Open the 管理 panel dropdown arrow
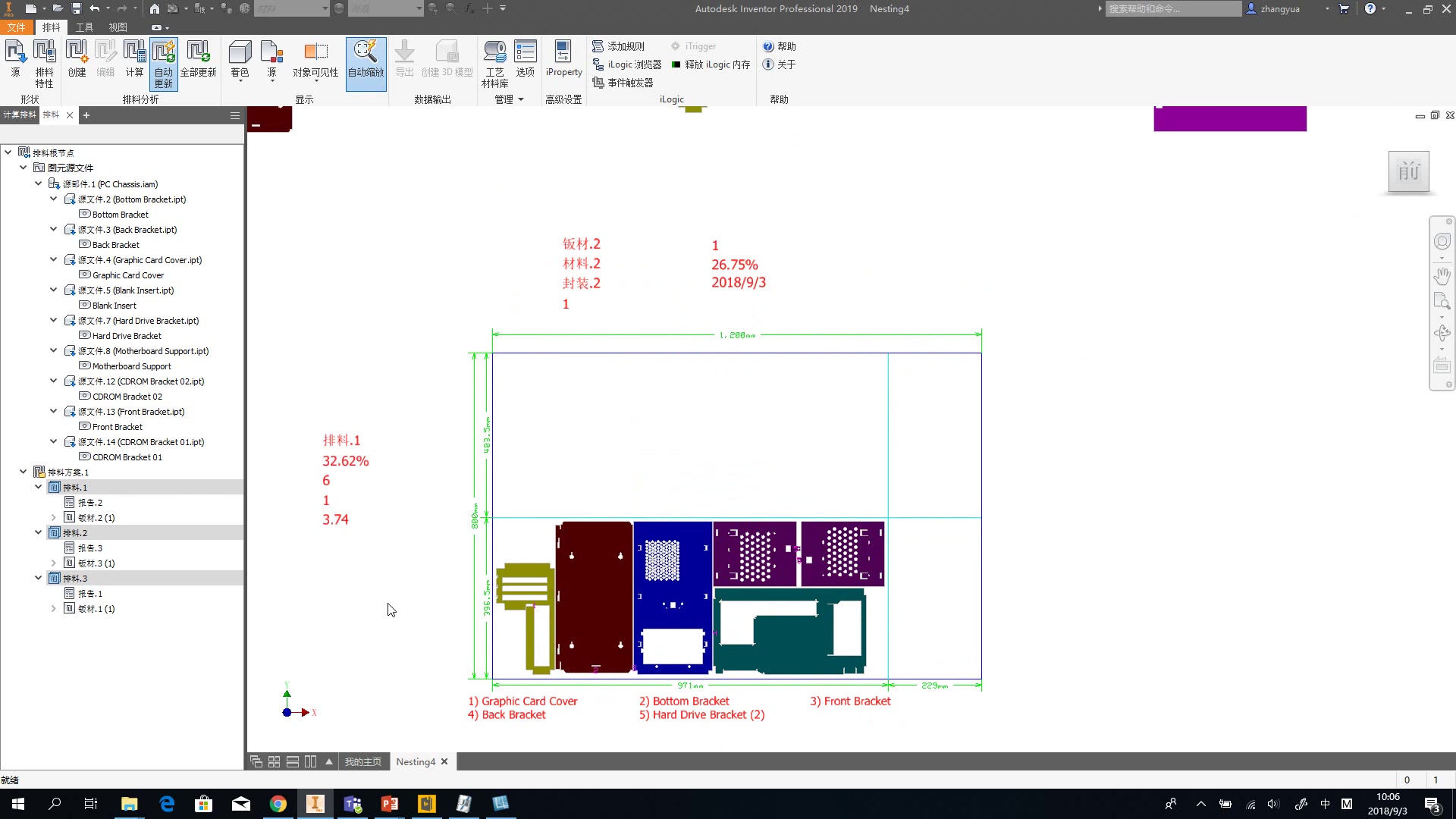1456x819 pixels. 521,99
